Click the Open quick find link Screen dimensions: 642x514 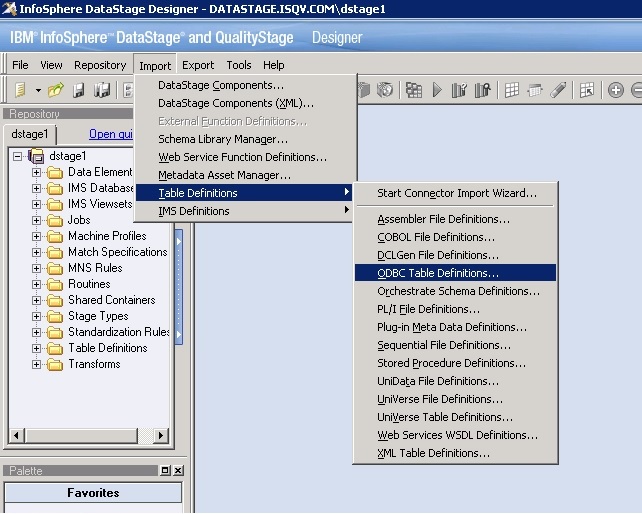(111, 134)
